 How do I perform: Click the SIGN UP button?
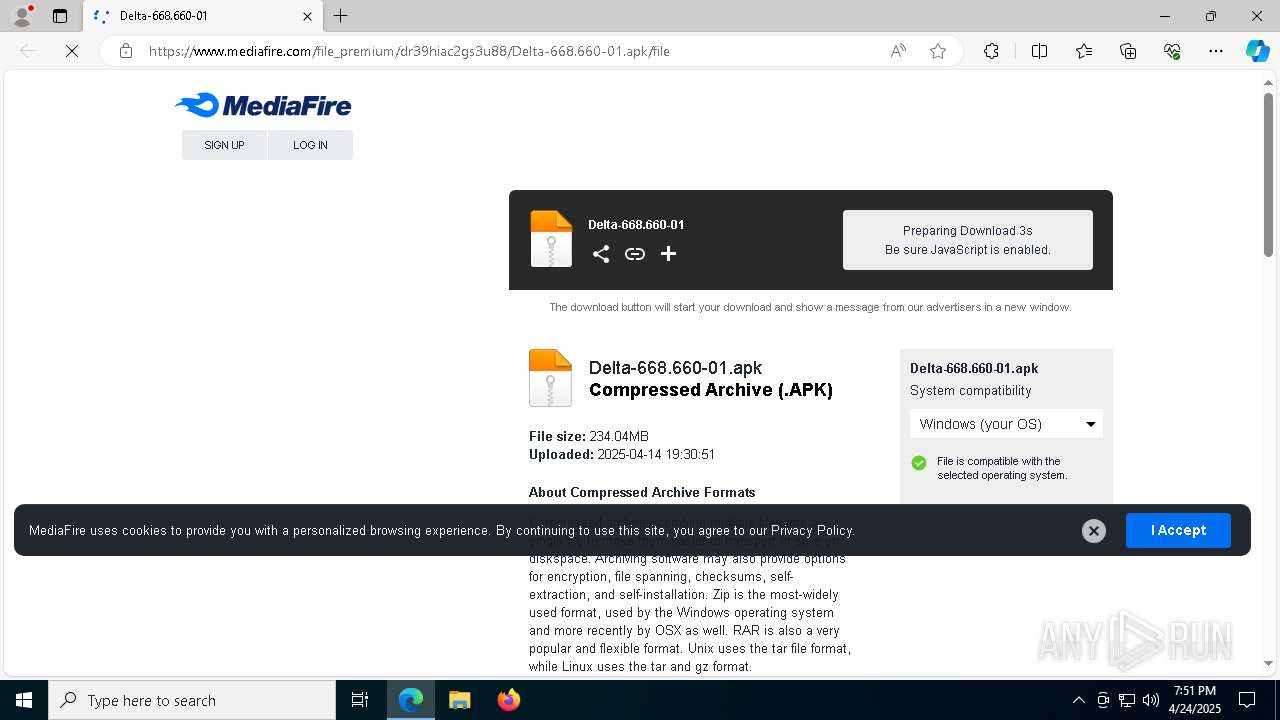click(x=224, y=145)
